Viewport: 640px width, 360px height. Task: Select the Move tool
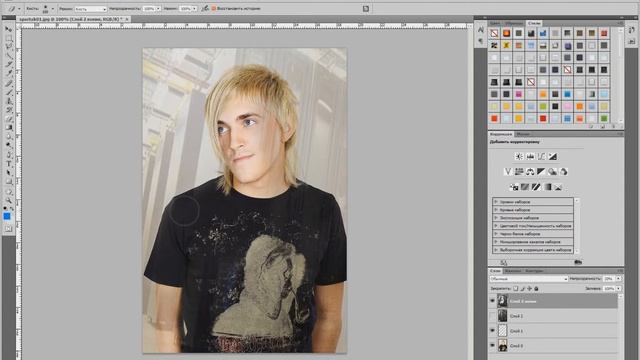pyautogui.click(x=8, y=29)
